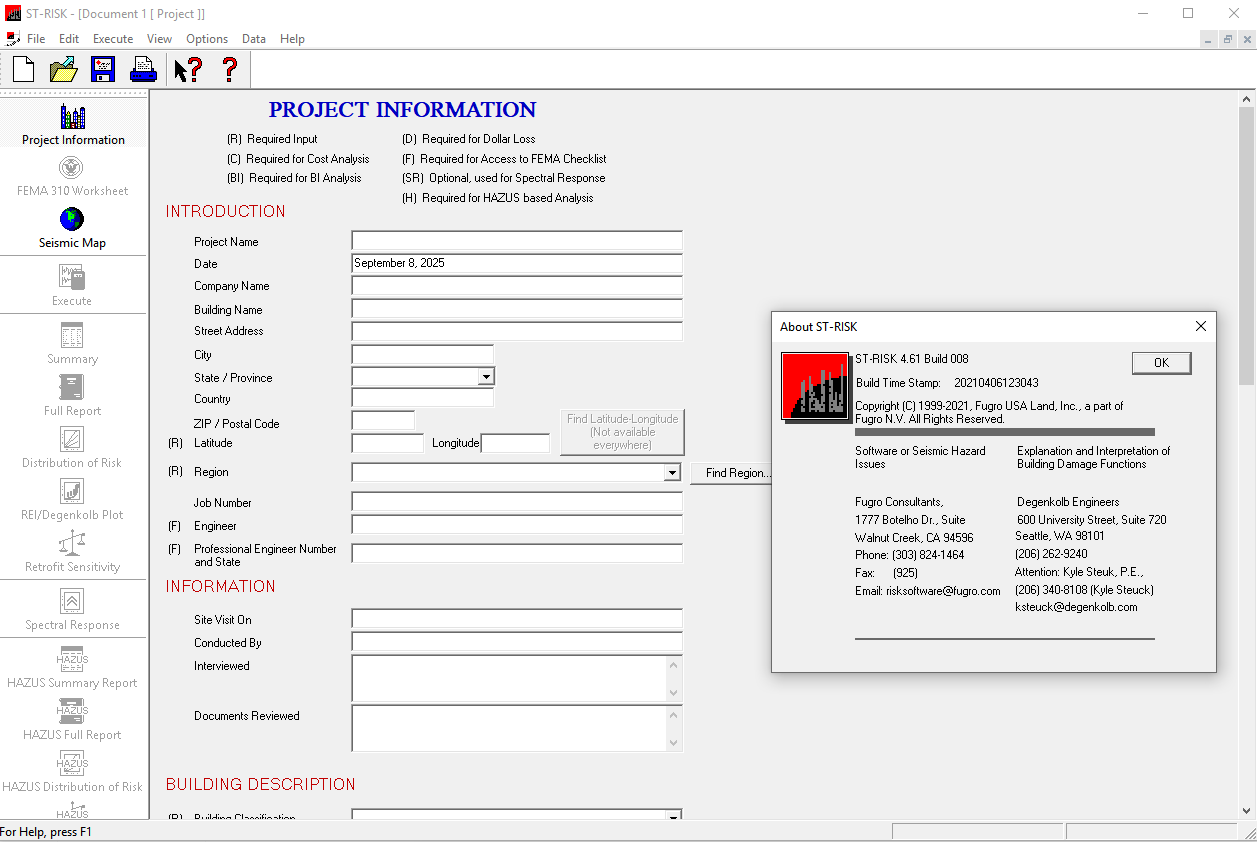
Task: Click the main form scroll down arrow
Action: point(1246,811)
